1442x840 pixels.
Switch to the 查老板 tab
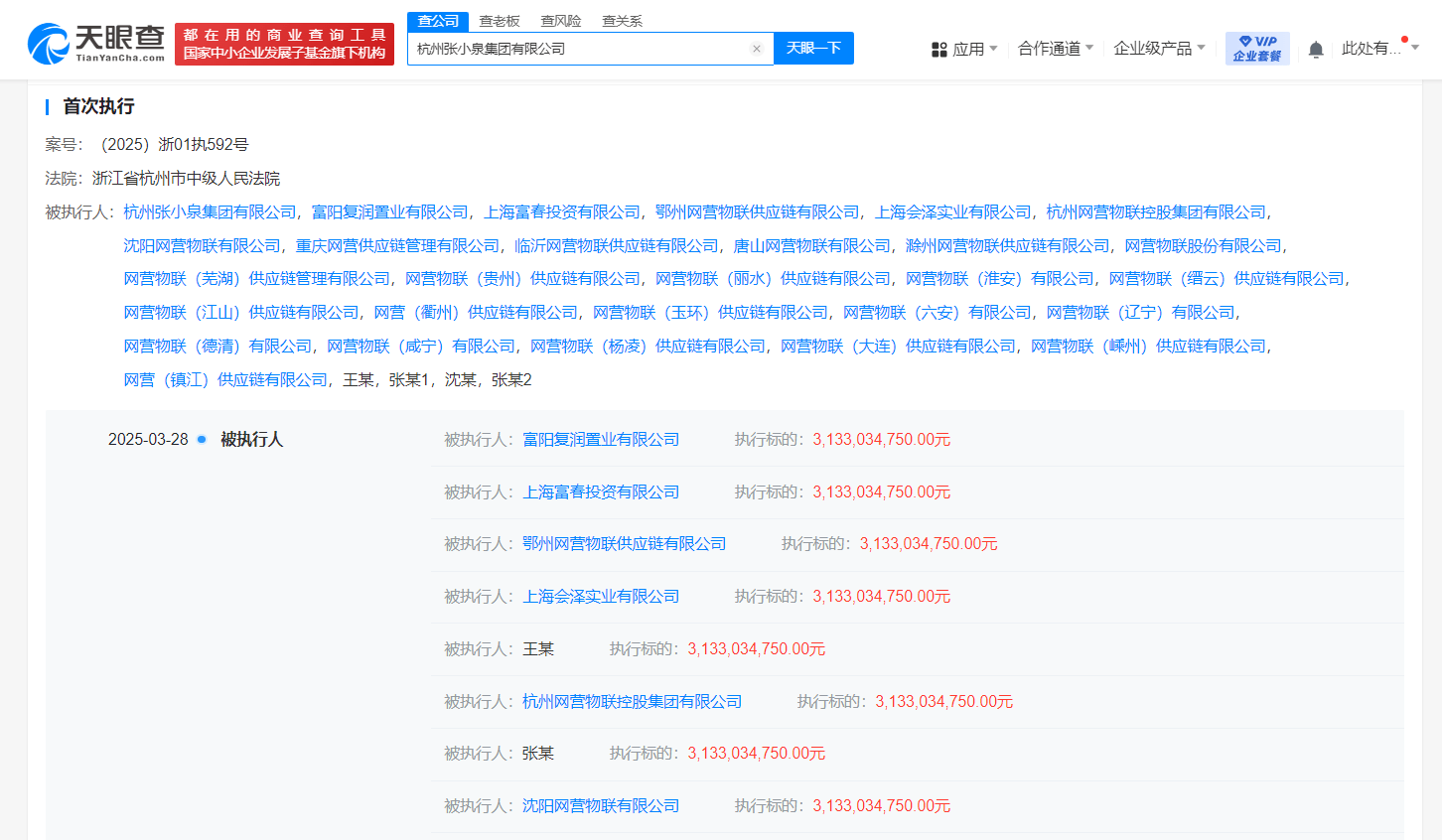(x=500, y=20)
